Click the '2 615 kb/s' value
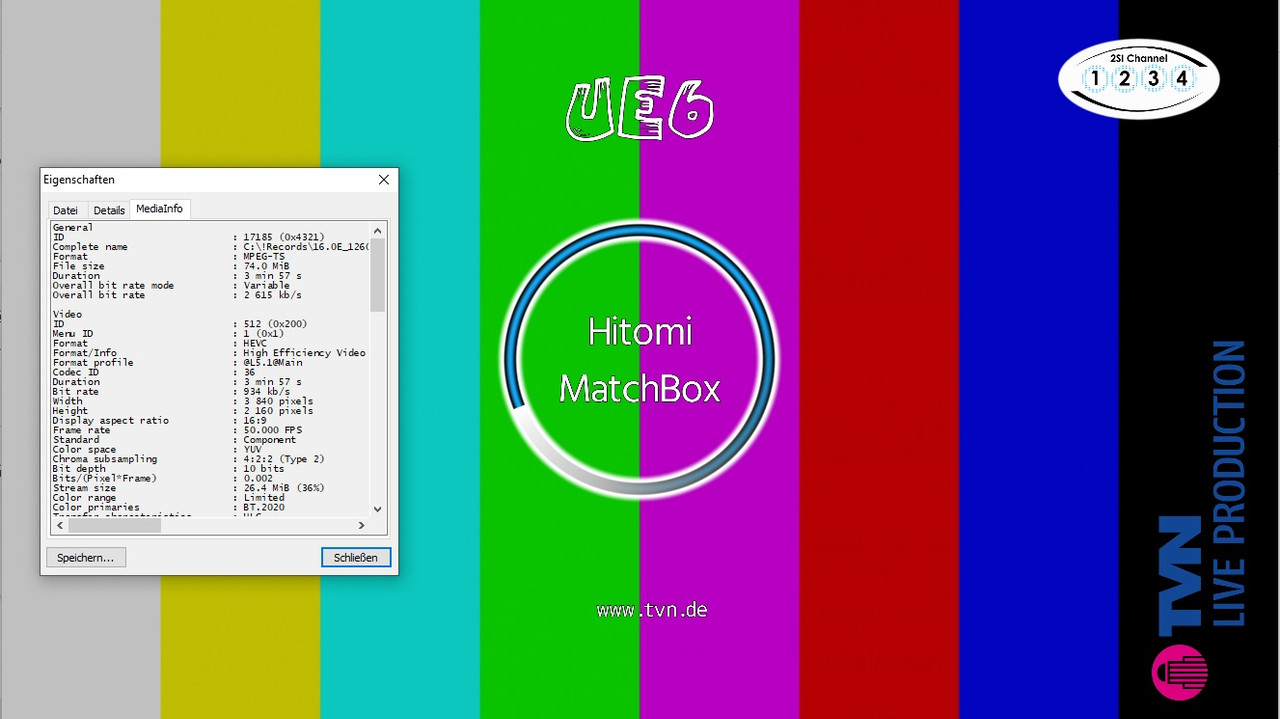 pyautogui.click(x=272, y=295)
